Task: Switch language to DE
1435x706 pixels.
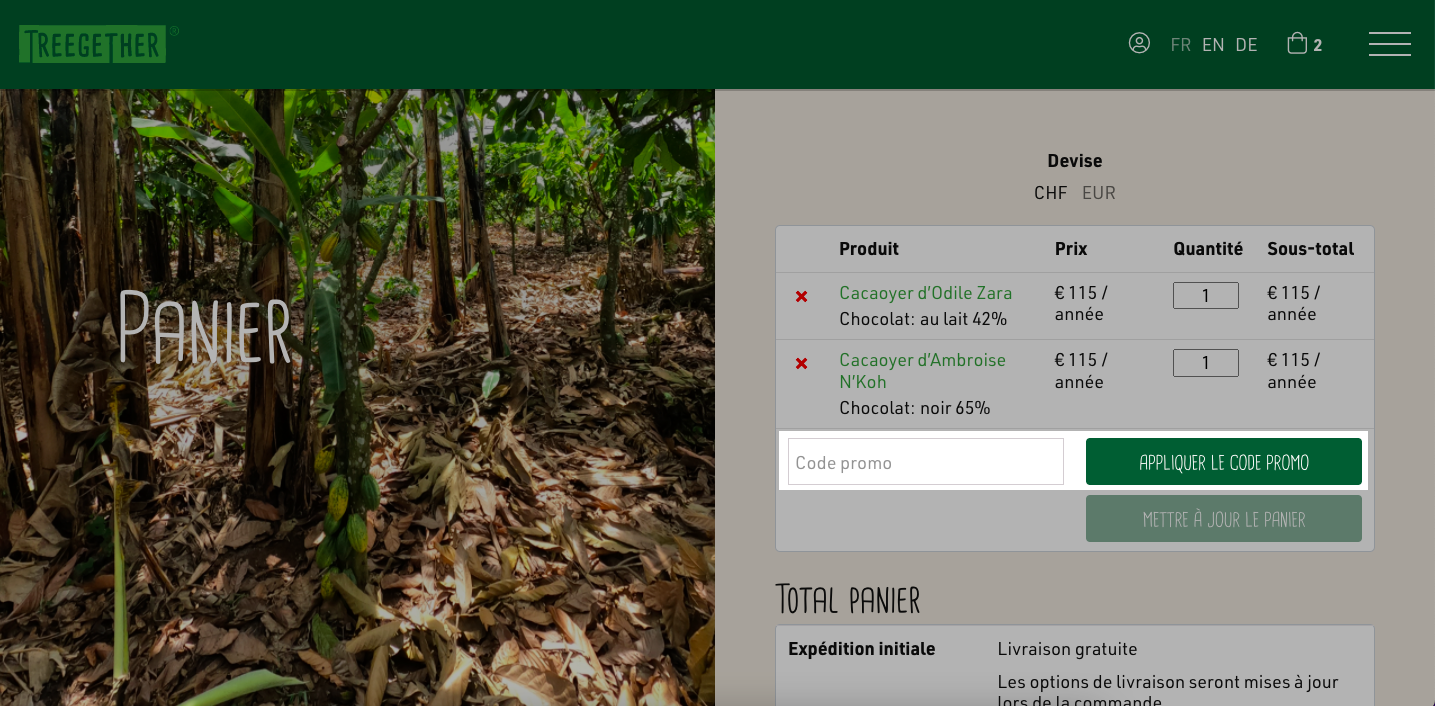Action: pyautogui.click(x=1246, y=44)
